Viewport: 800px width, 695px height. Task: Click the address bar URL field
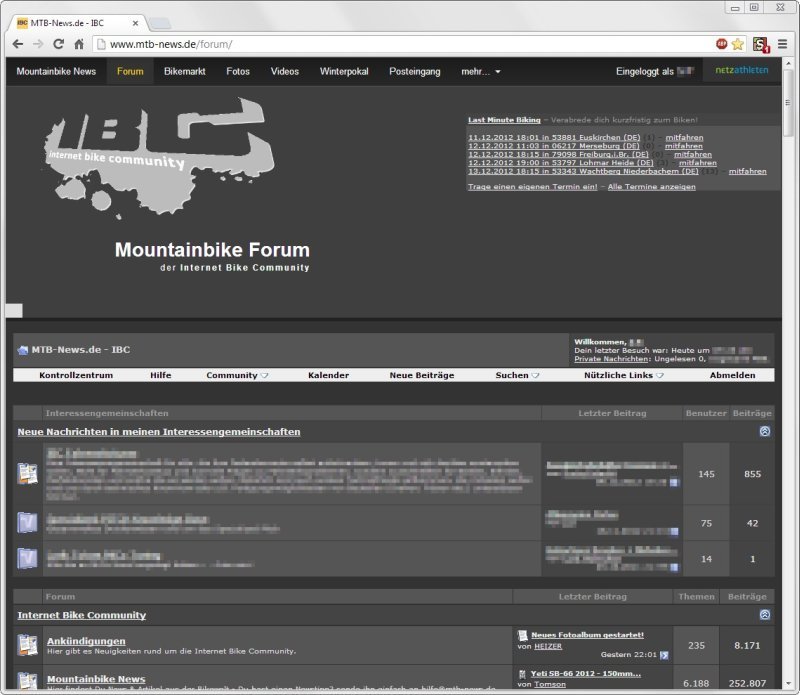[401, 44]
